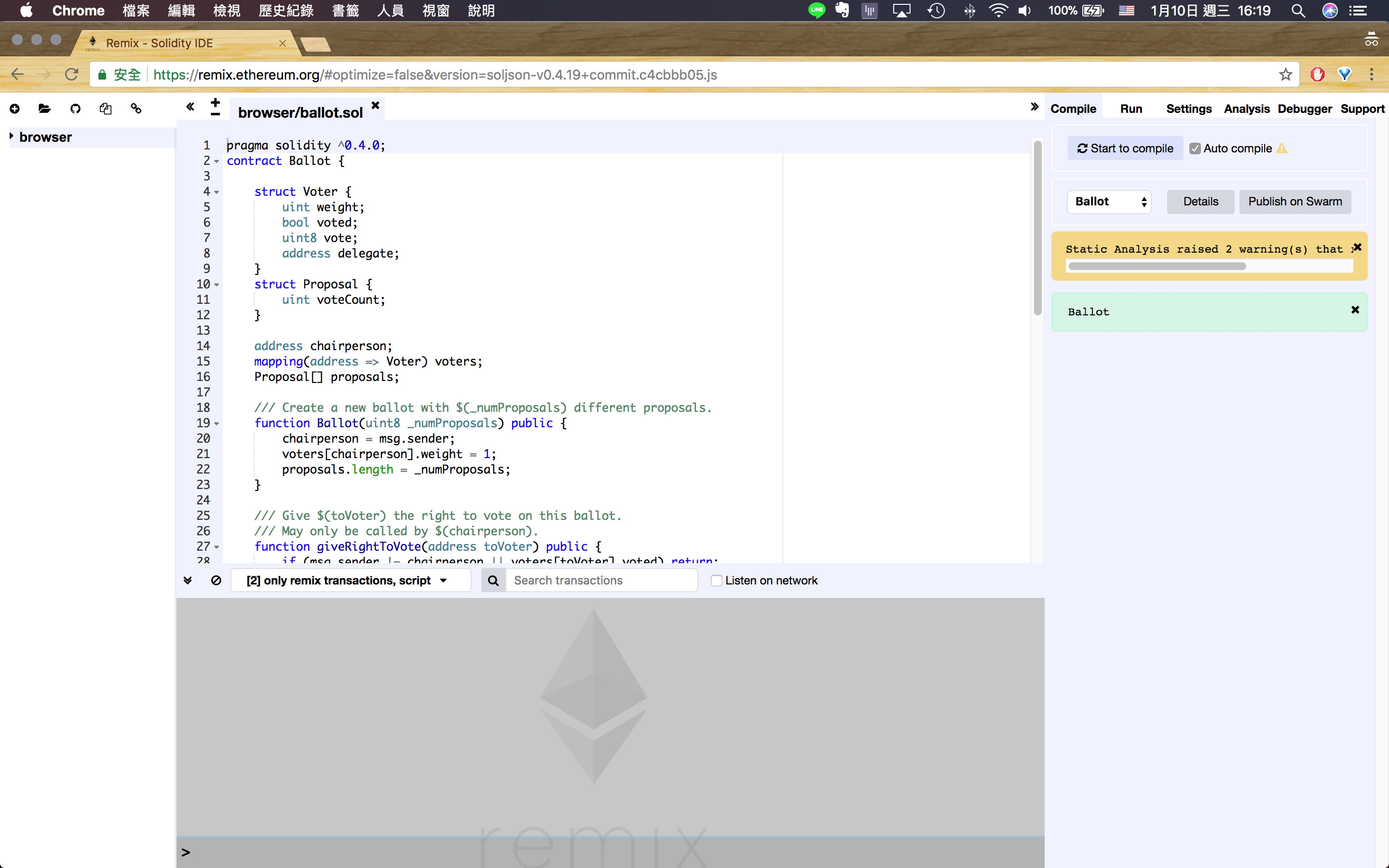Open local file with folder icon
The image size is (1389, 868).
[45, 108]
